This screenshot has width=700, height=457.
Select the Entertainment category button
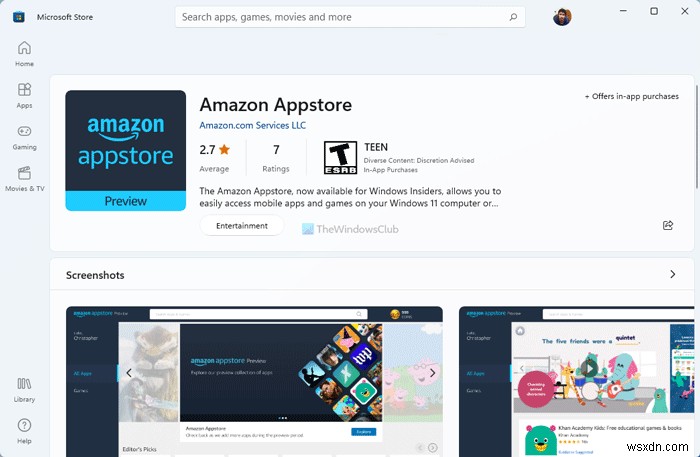pyautogui.click(x=242, y=226)
